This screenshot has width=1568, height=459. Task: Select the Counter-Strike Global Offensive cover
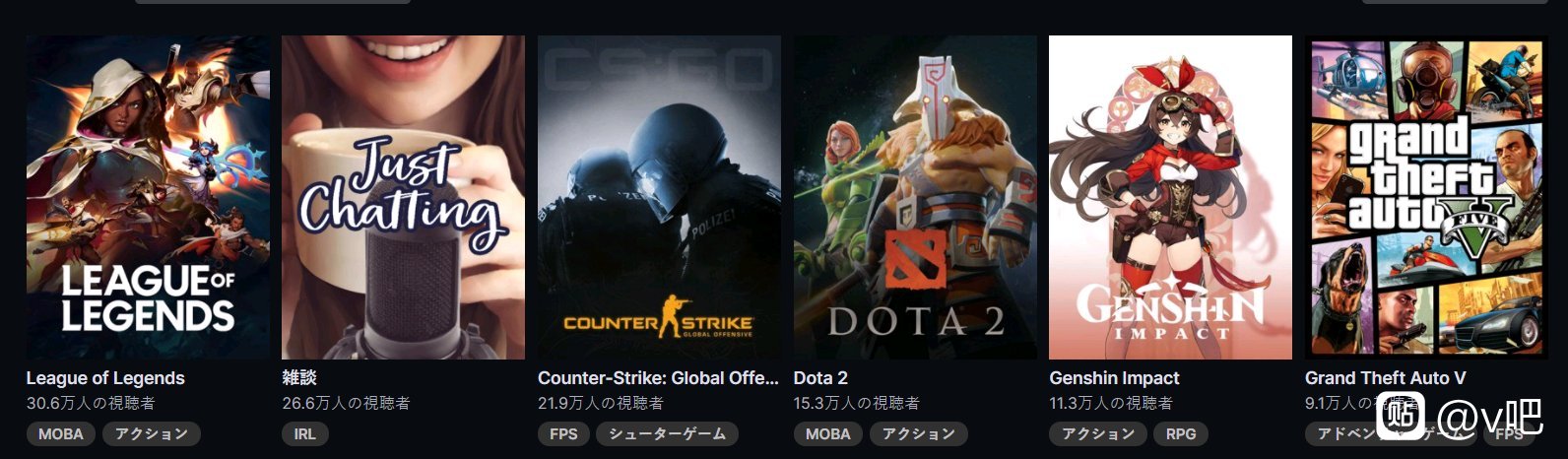[x=659, y=197]
